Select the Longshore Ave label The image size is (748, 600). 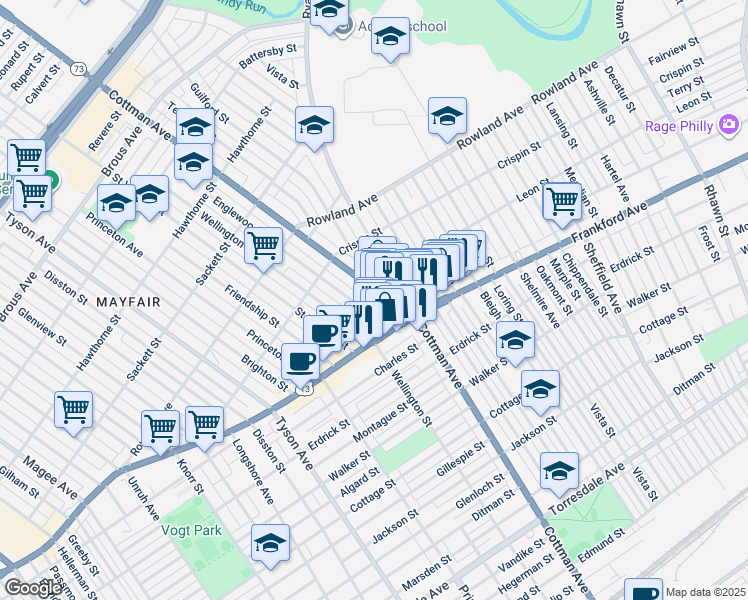252,472
